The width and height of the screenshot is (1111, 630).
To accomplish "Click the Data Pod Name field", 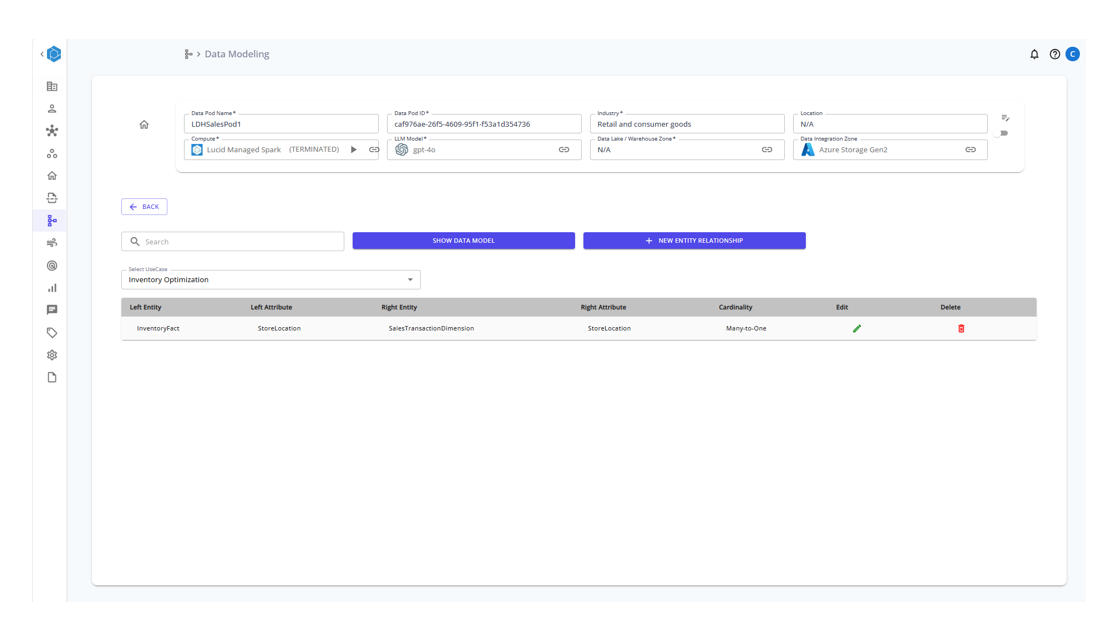I will 281,123.
